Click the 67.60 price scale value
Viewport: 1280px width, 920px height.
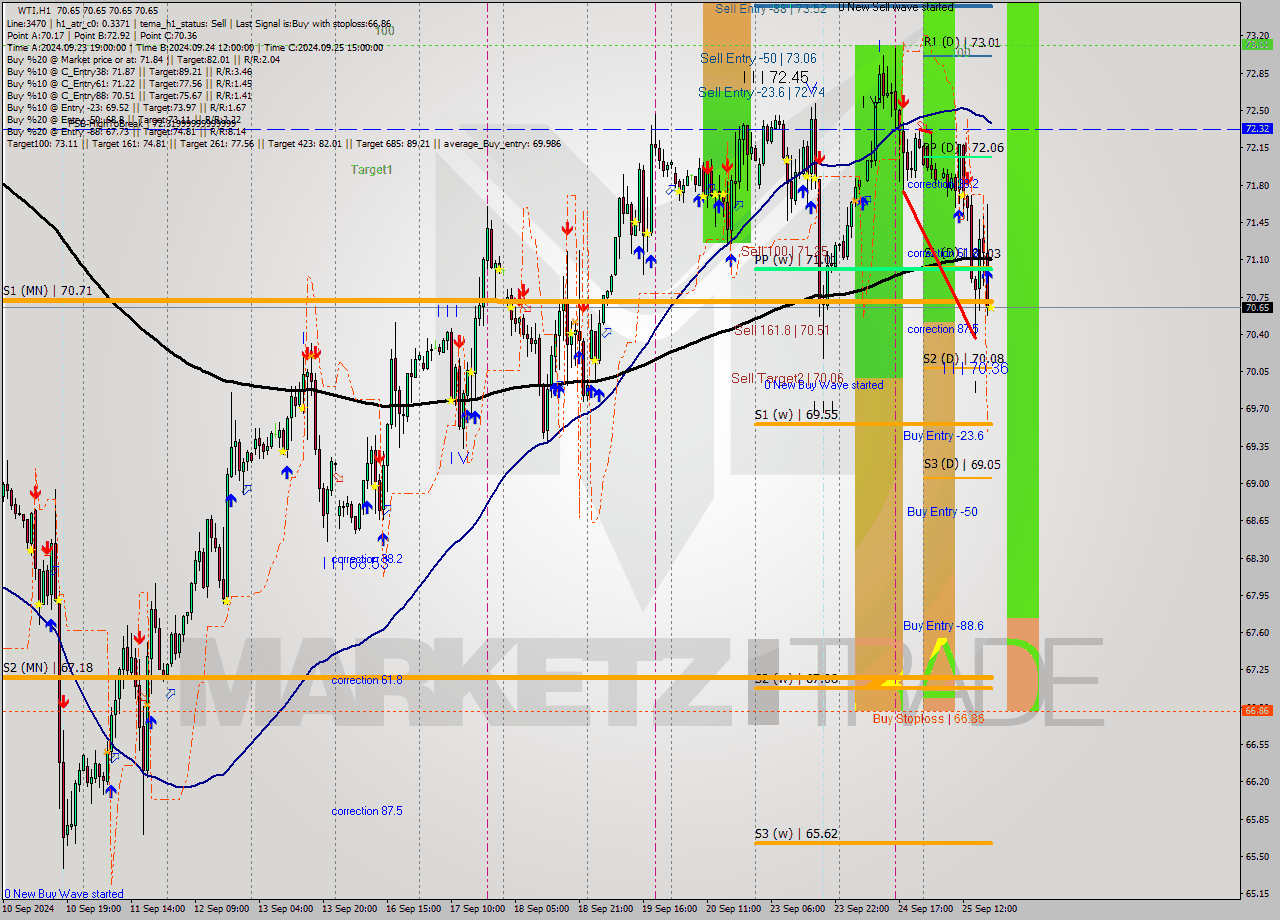[x=1257, y=633]
